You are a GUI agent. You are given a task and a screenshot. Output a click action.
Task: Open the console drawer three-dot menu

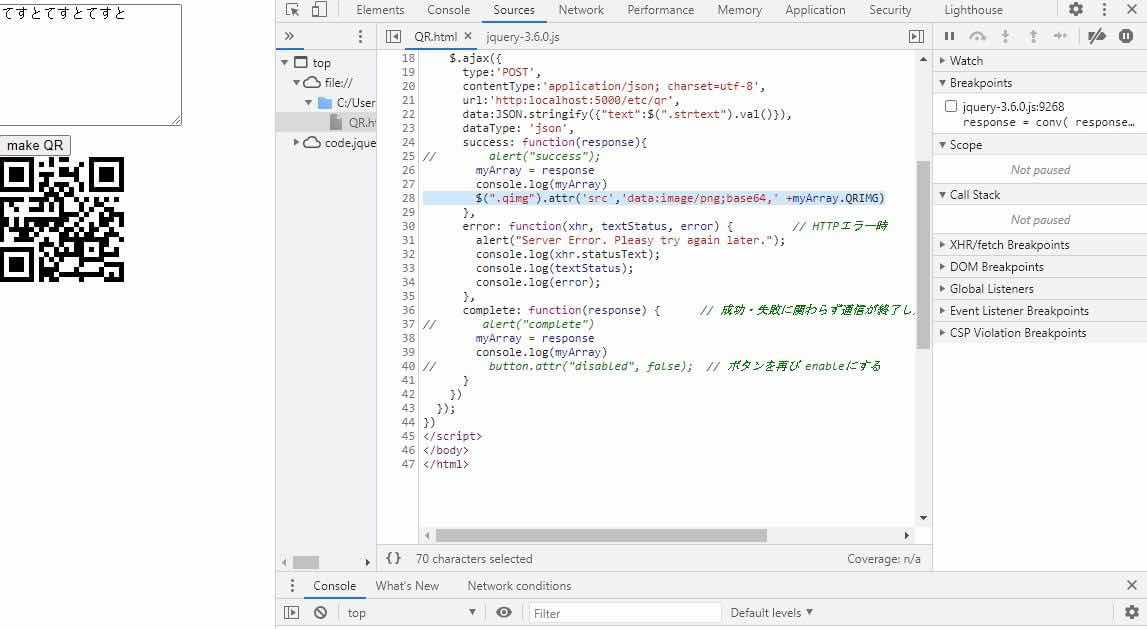coord(292,585)
